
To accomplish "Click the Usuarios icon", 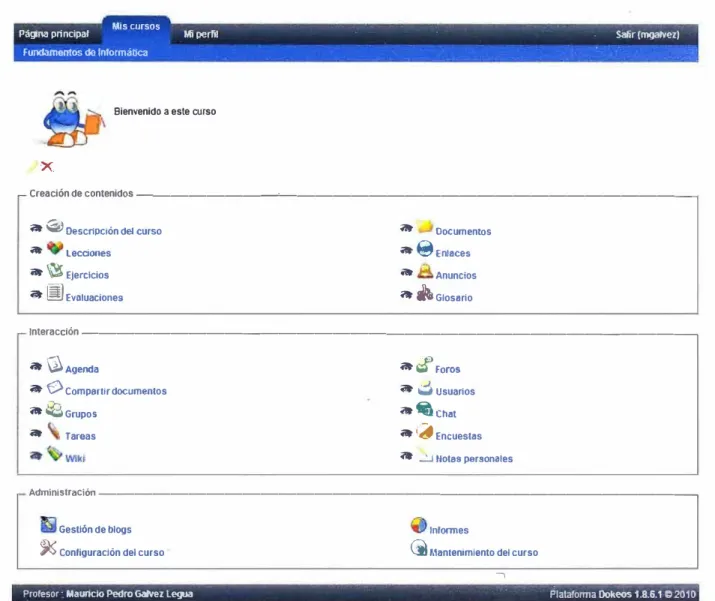I will (x=425, y=387).
